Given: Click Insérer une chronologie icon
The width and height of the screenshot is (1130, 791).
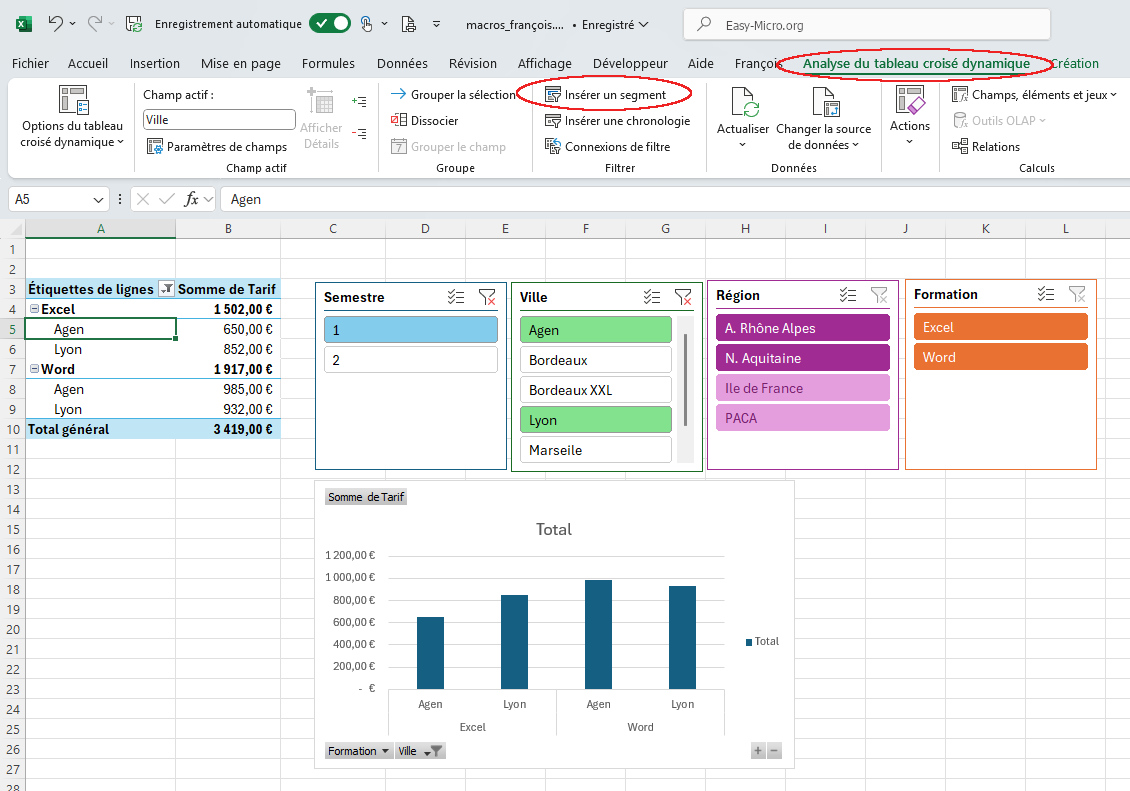Looking at the screenshot, I should (x=553, y=121).
